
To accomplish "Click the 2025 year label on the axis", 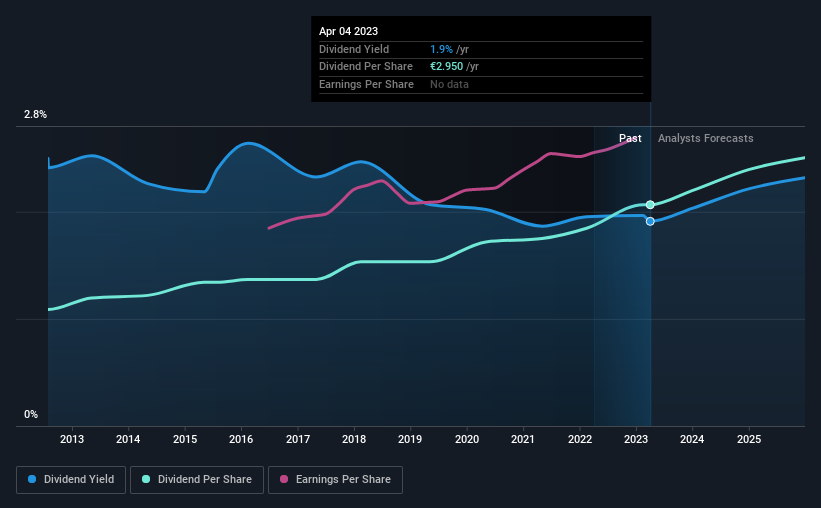I will (x=749, y=439).
